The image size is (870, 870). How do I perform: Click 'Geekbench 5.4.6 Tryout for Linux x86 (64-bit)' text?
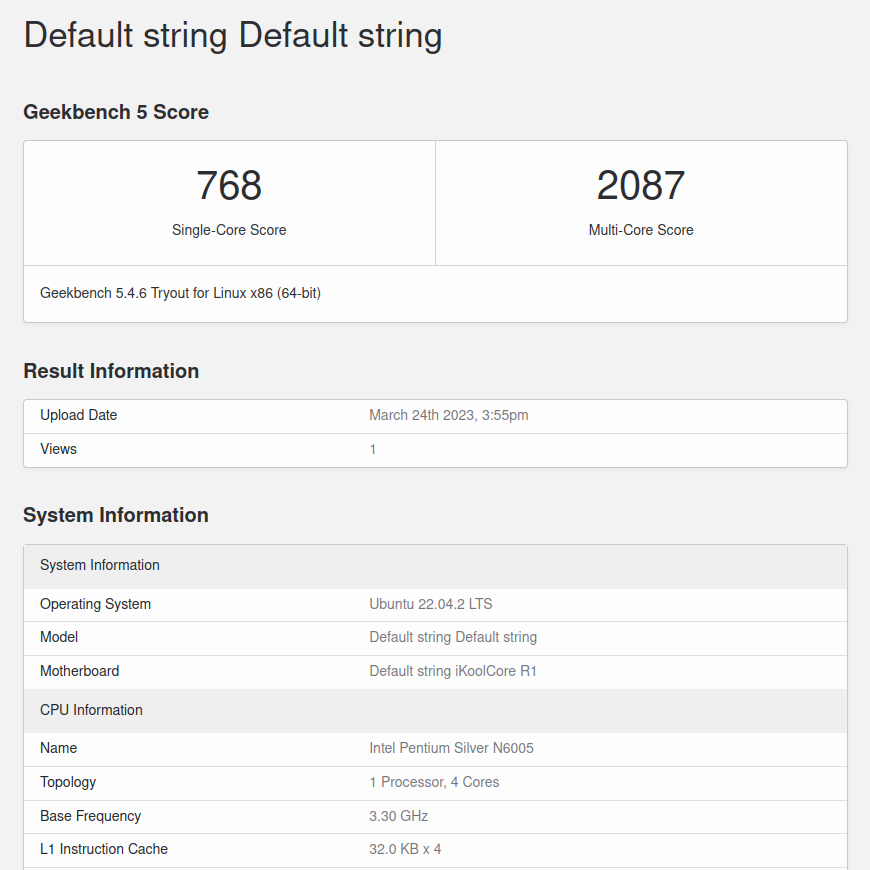coord(180,293)
